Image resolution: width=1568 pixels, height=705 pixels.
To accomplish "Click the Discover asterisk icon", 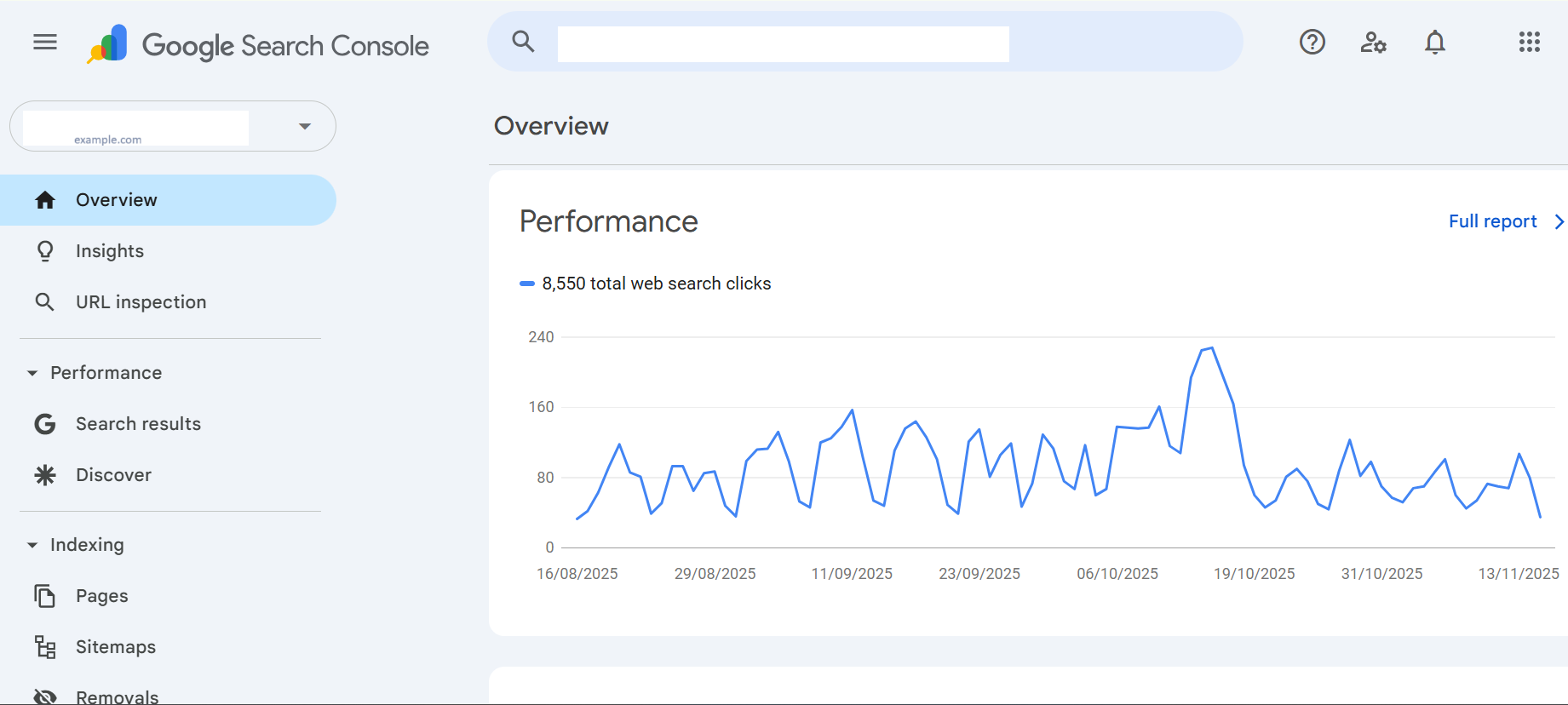I will tap(45, 475).
